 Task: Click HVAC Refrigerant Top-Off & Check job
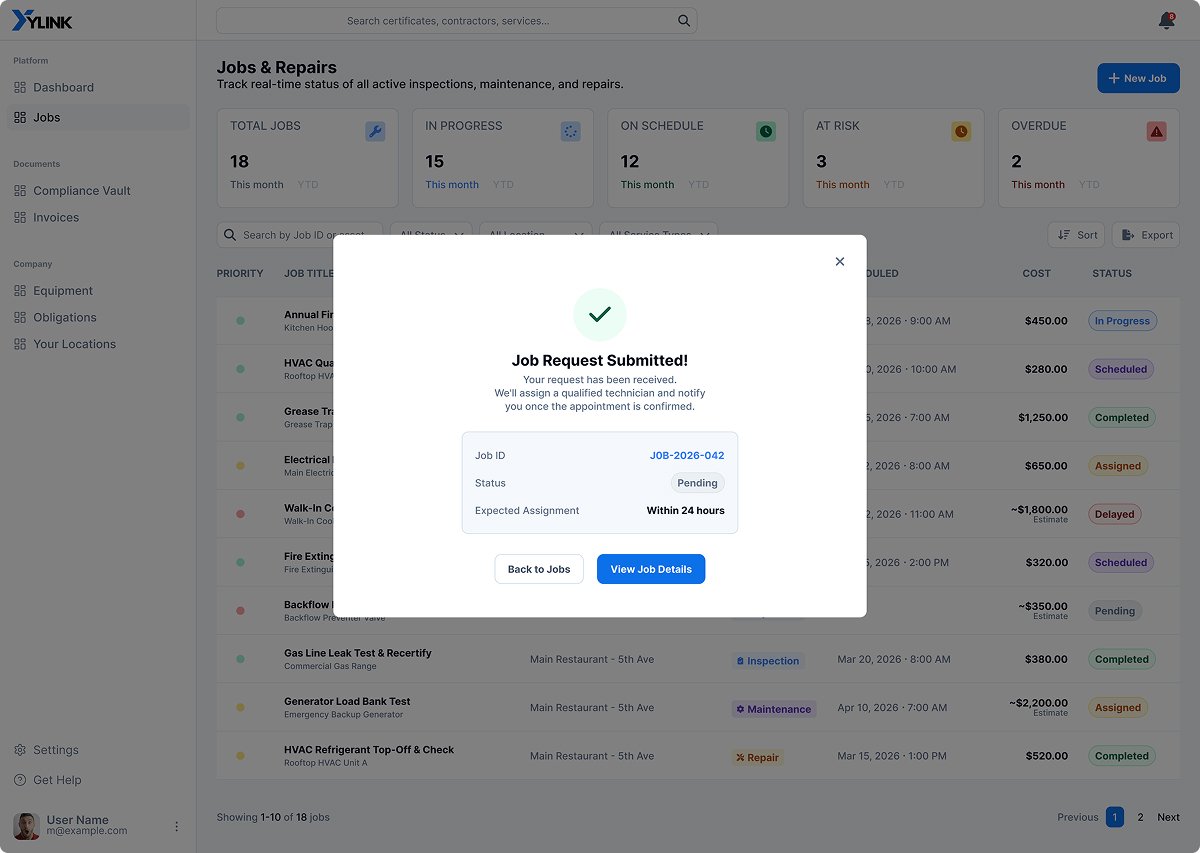[x=369, y=749]
